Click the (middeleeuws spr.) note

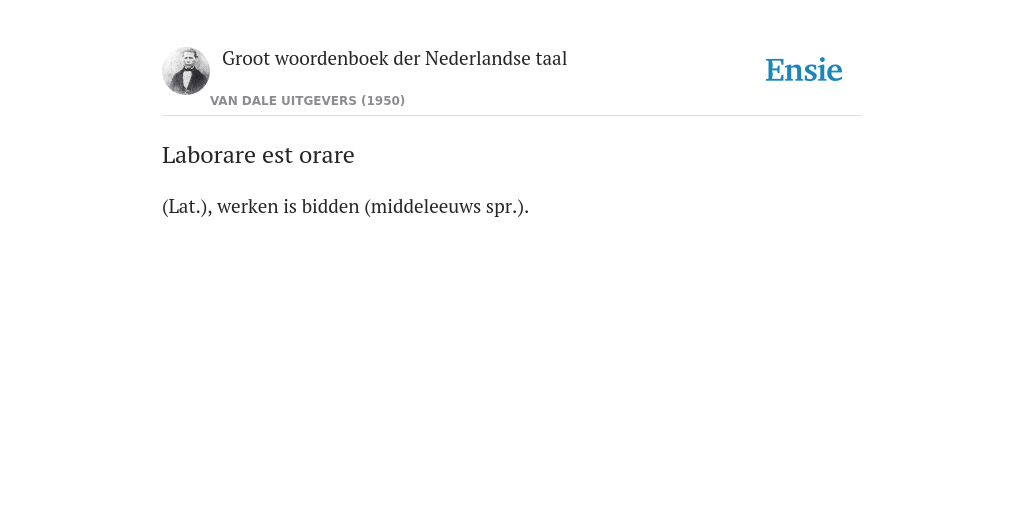click(x=446, y=207)
